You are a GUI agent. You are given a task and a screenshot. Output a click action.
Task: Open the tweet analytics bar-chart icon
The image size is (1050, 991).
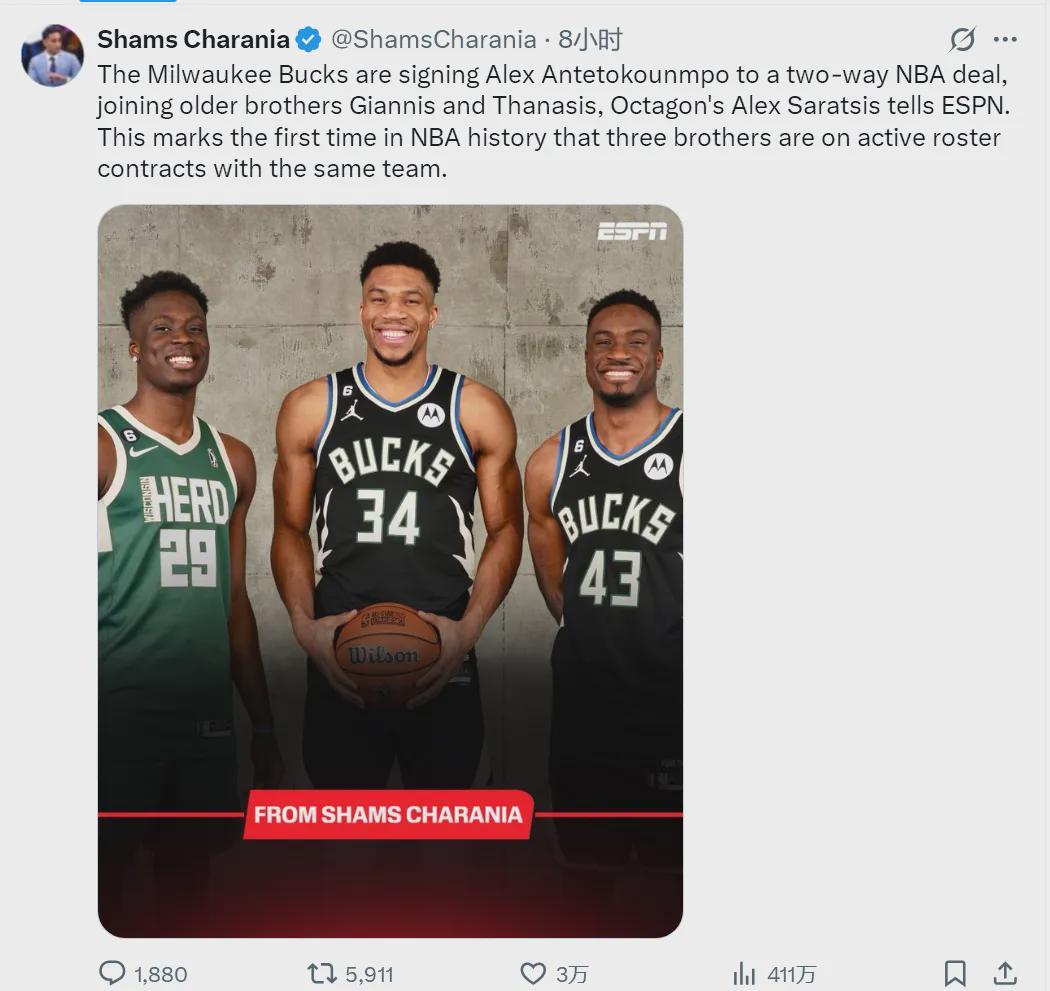point(743,973)
